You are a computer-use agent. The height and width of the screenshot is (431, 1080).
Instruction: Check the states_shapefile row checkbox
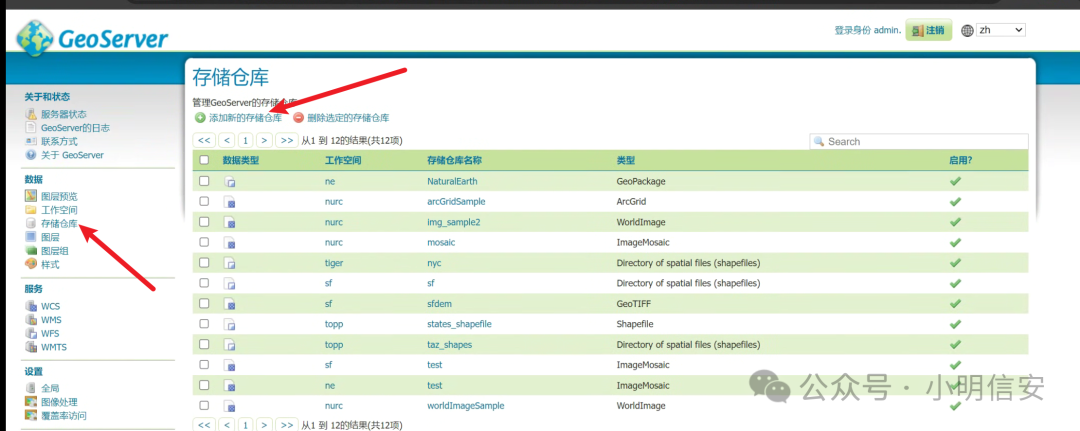(204, 324)
